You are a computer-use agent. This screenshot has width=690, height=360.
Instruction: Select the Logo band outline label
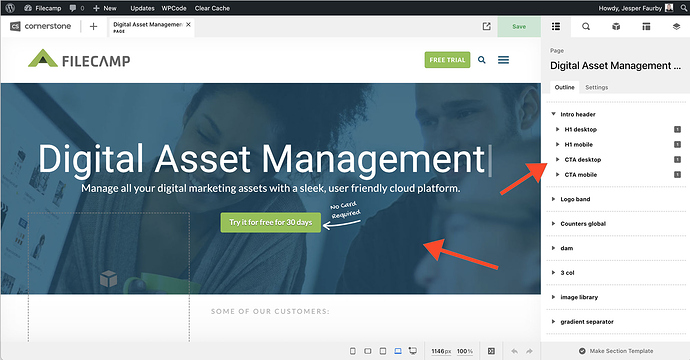(x=575, y=199)
